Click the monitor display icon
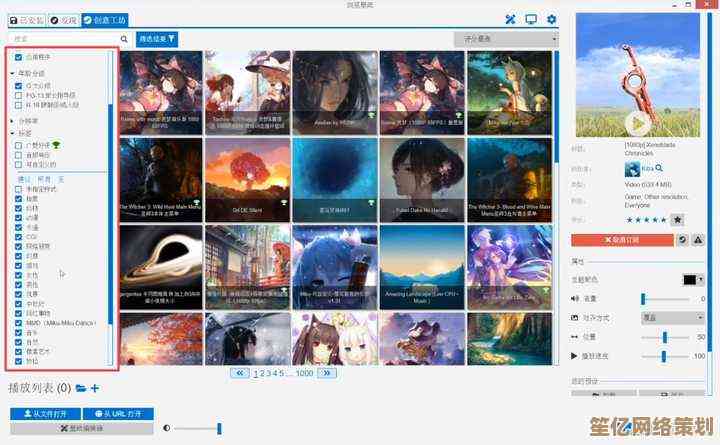This screenshot has width=720, height=445. click(x=531, y=19)
